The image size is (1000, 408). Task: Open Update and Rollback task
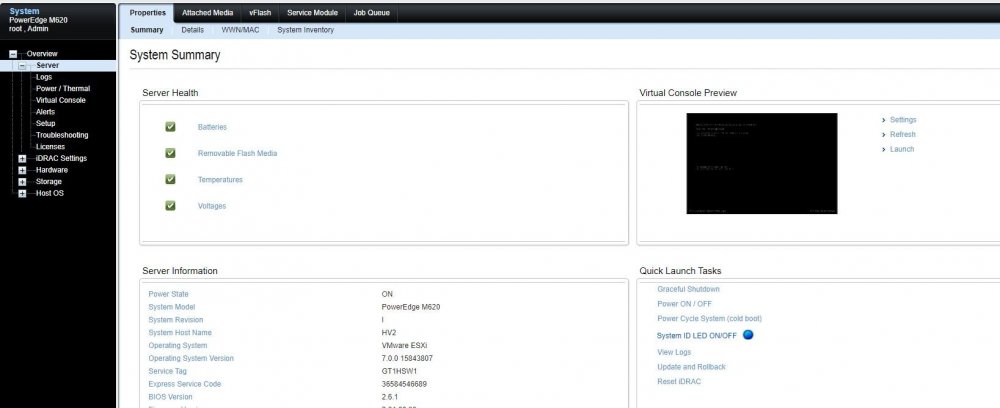point(691,367)
